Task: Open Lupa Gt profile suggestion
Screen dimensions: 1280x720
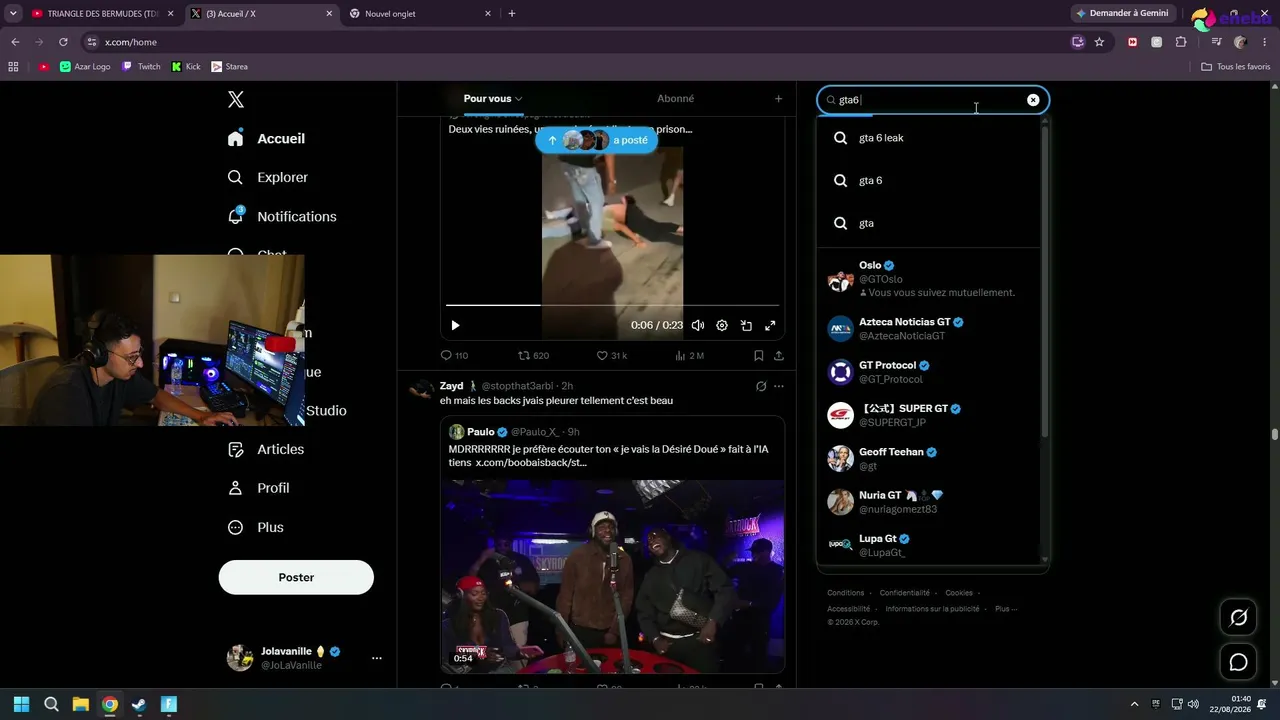Action: (929, 545)
